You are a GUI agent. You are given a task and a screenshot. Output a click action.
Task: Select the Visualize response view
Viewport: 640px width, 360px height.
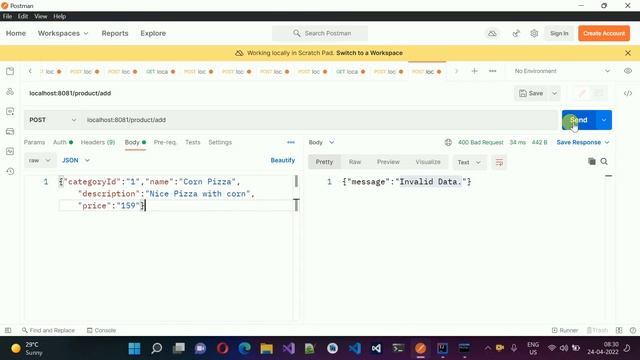point(428,162)
